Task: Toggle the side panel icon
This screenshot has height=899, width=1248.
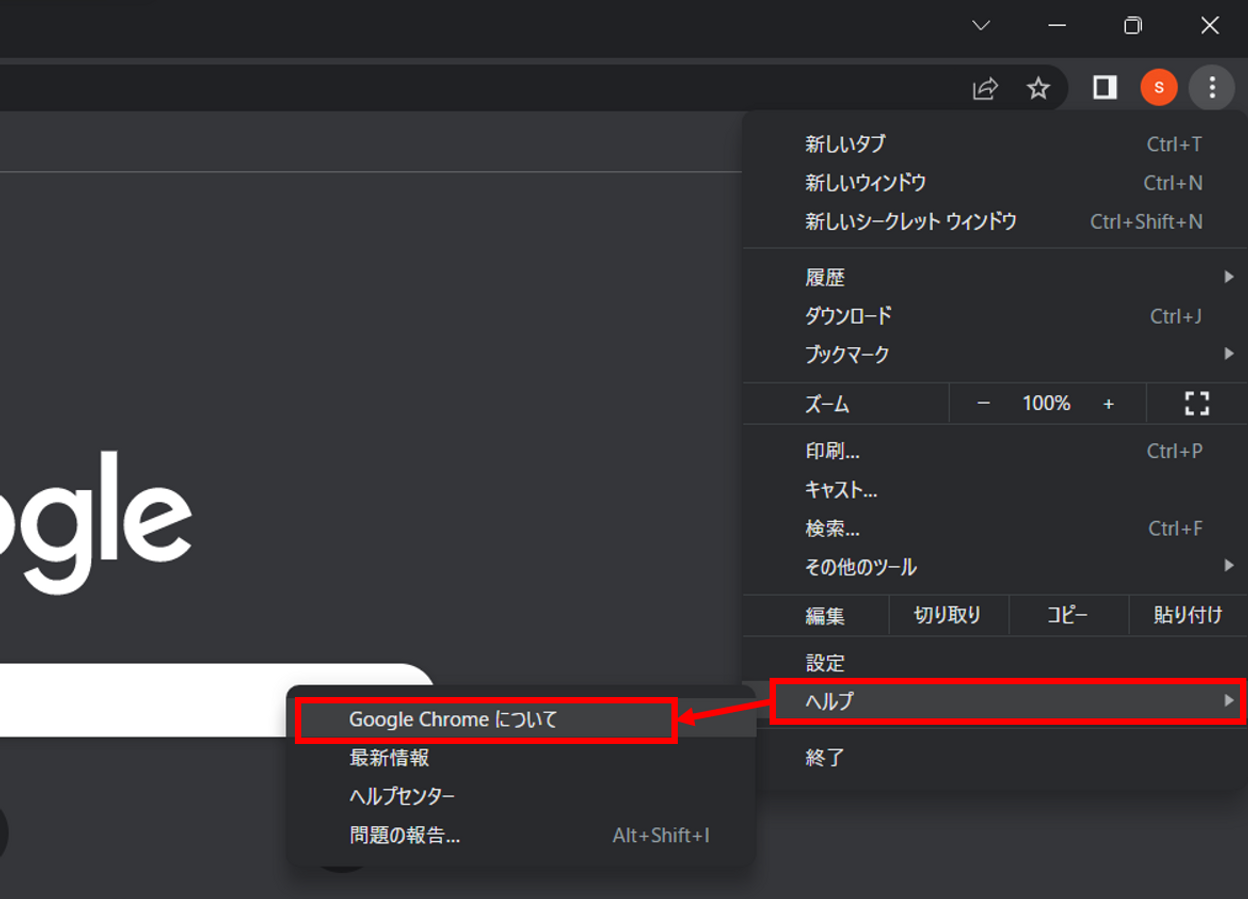Action: 1104,88
